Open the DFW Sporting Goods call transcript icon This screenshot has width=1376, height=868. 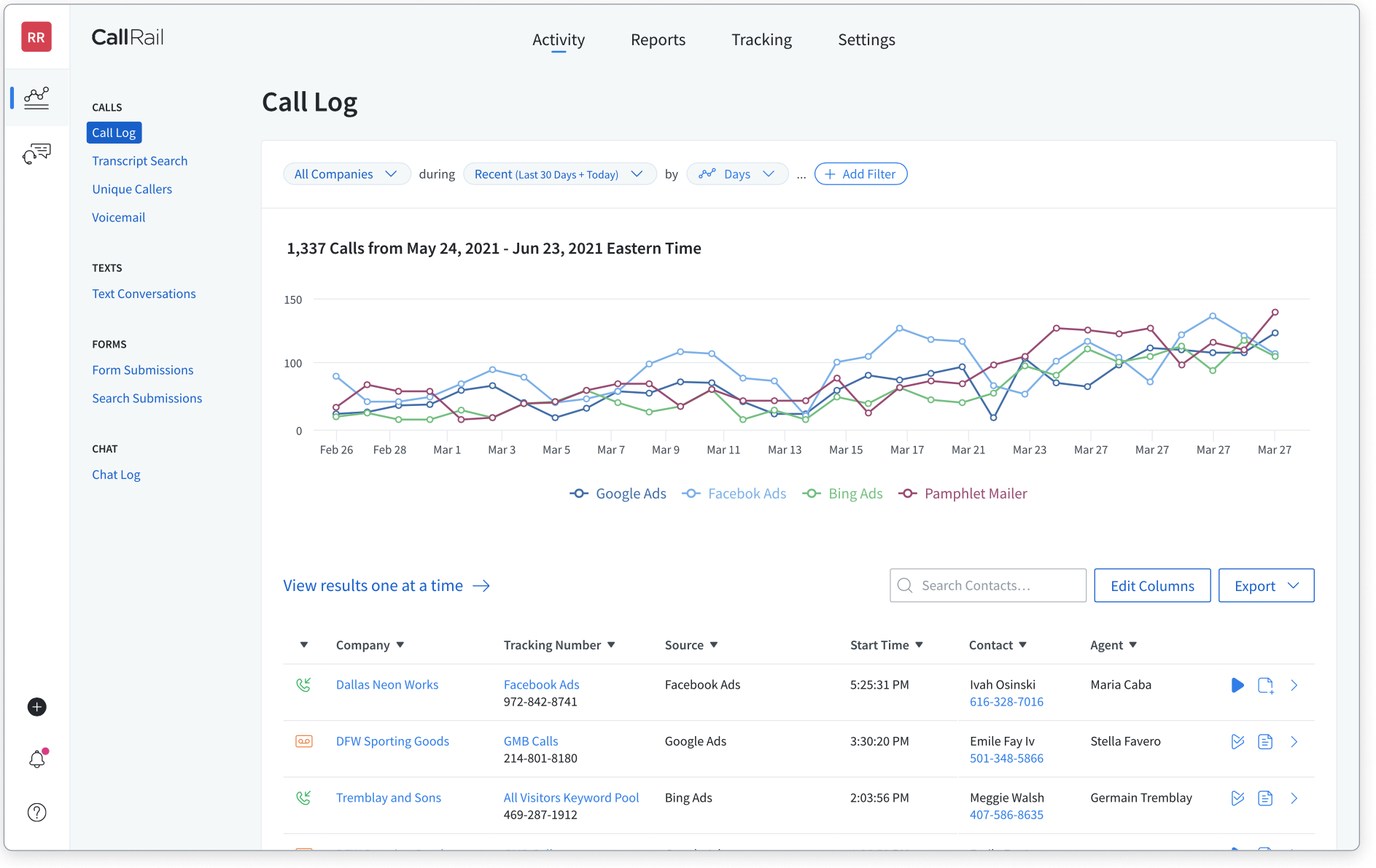coord(1265,742)
